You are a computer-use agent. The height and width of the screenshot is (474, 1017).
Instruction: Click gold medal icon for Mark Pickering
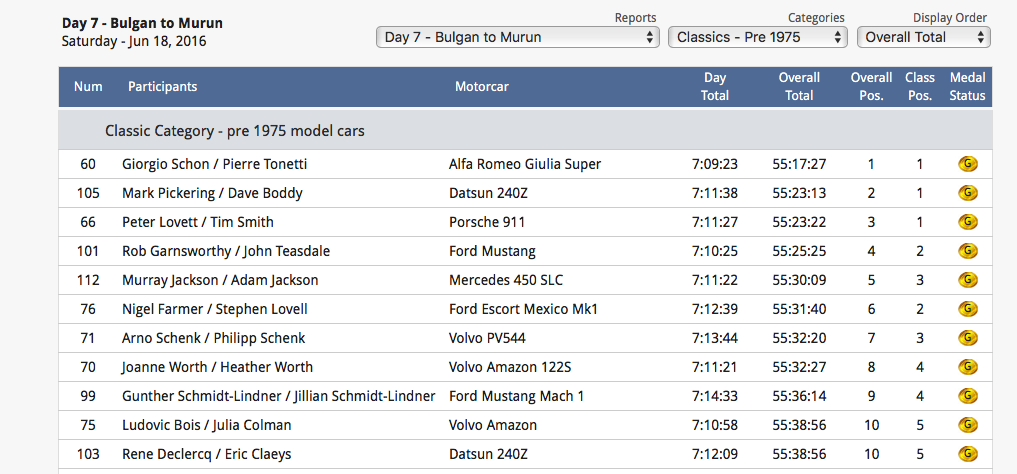(x=967, y=193)
